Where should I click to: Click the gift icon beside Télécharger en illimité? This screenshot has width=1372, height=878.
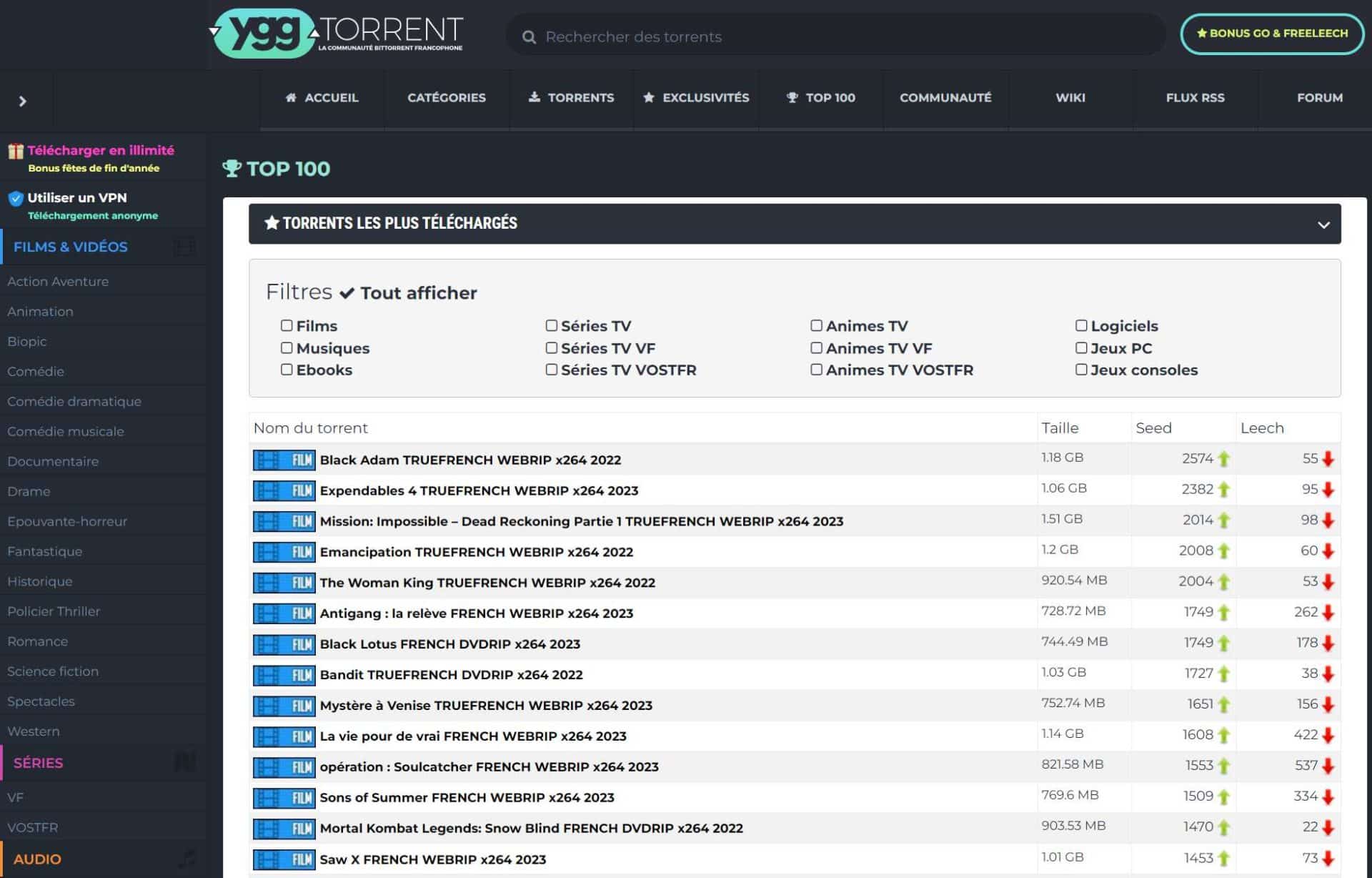(16, 151)
